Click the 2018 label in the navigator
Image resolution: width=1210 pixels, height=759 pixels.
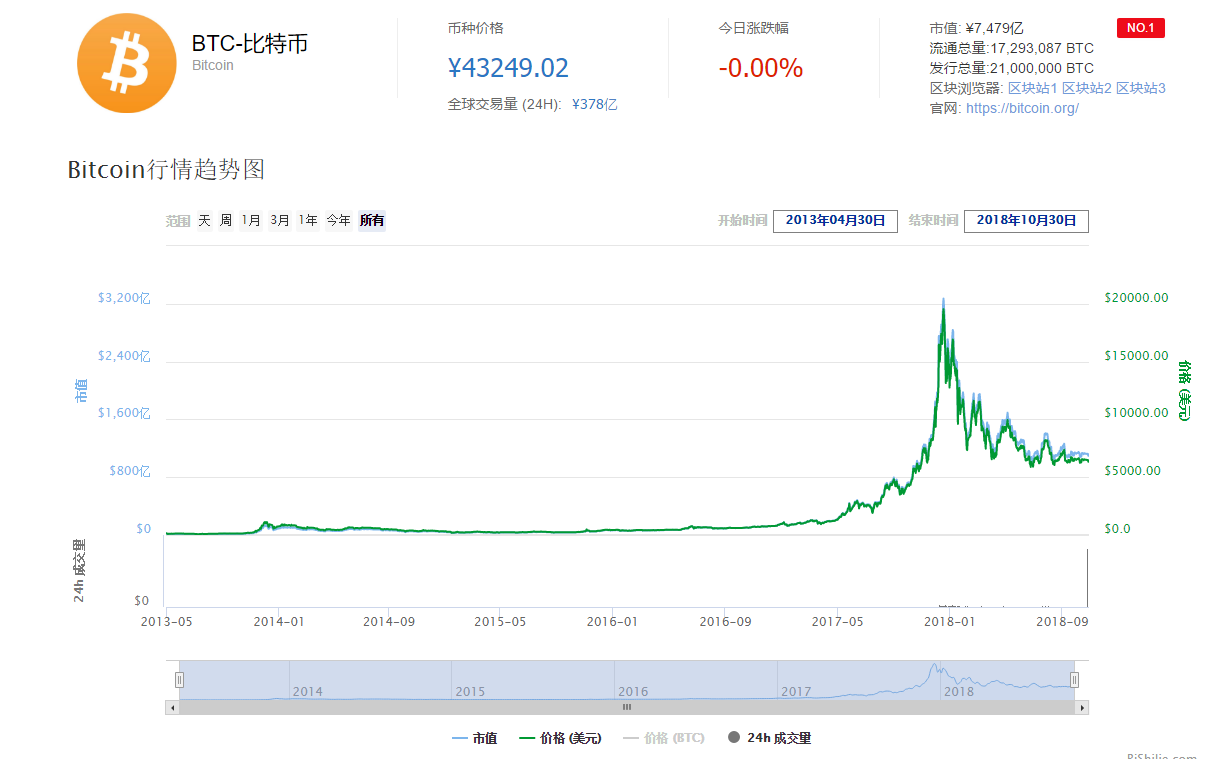(x=959, y=691)
